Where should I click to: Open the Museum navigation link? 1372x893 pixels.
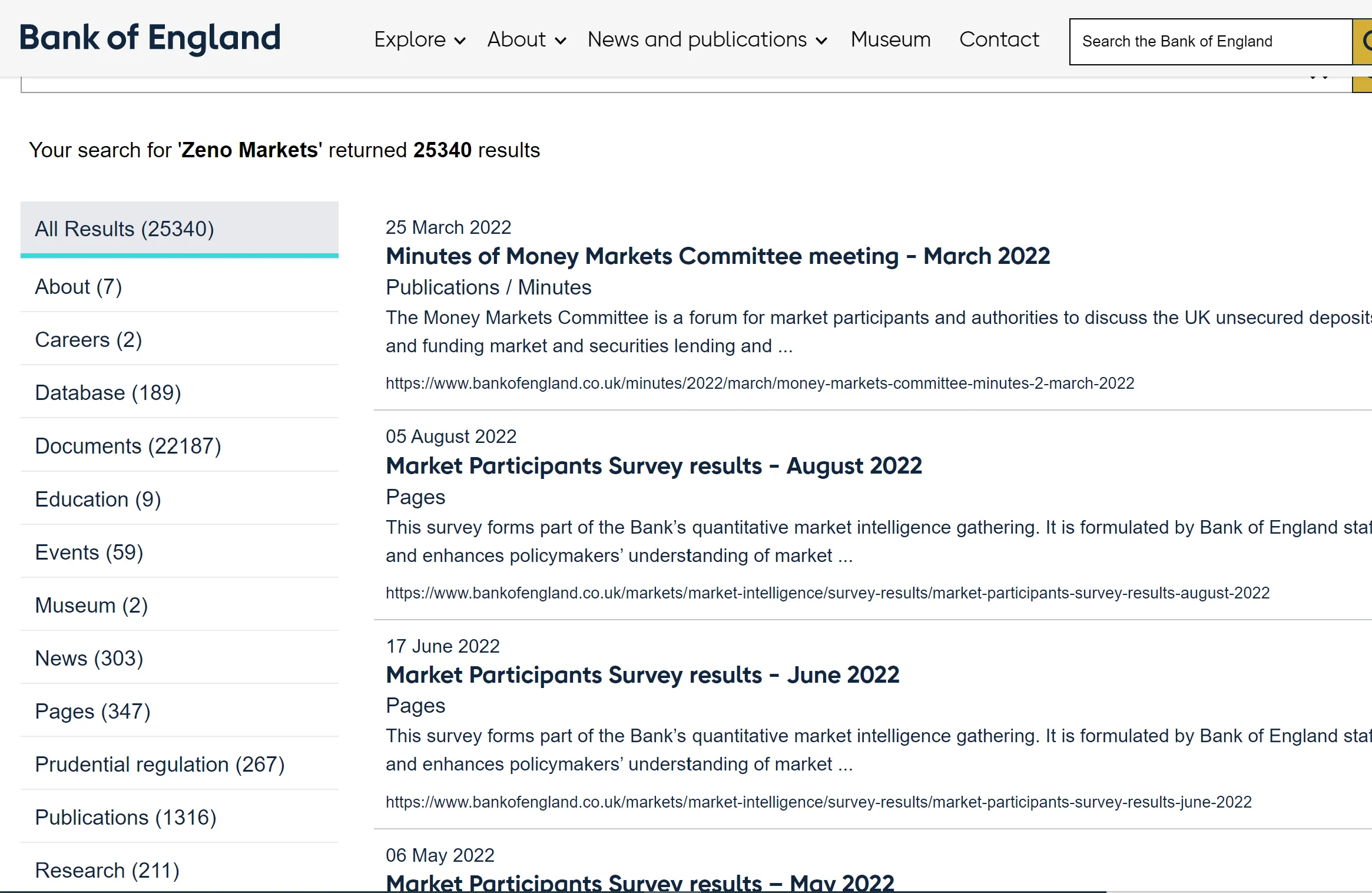(890, 39)
